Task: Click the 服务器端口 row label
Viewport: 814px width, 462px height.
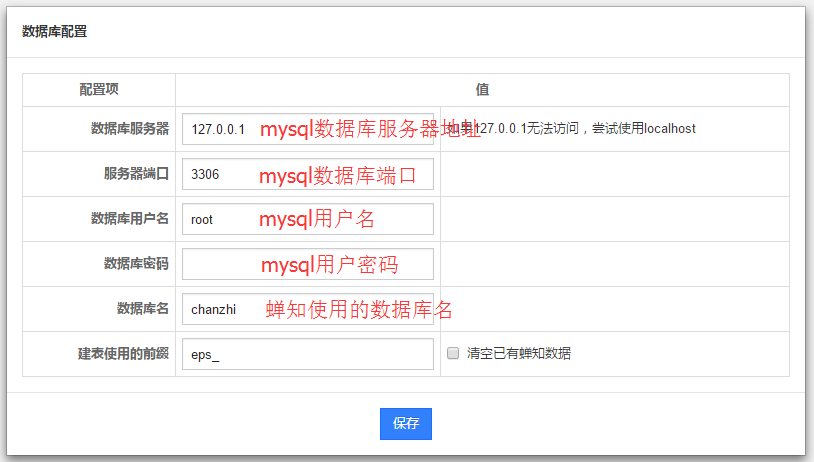Action: pyautogui.click(x=136, y=174)
